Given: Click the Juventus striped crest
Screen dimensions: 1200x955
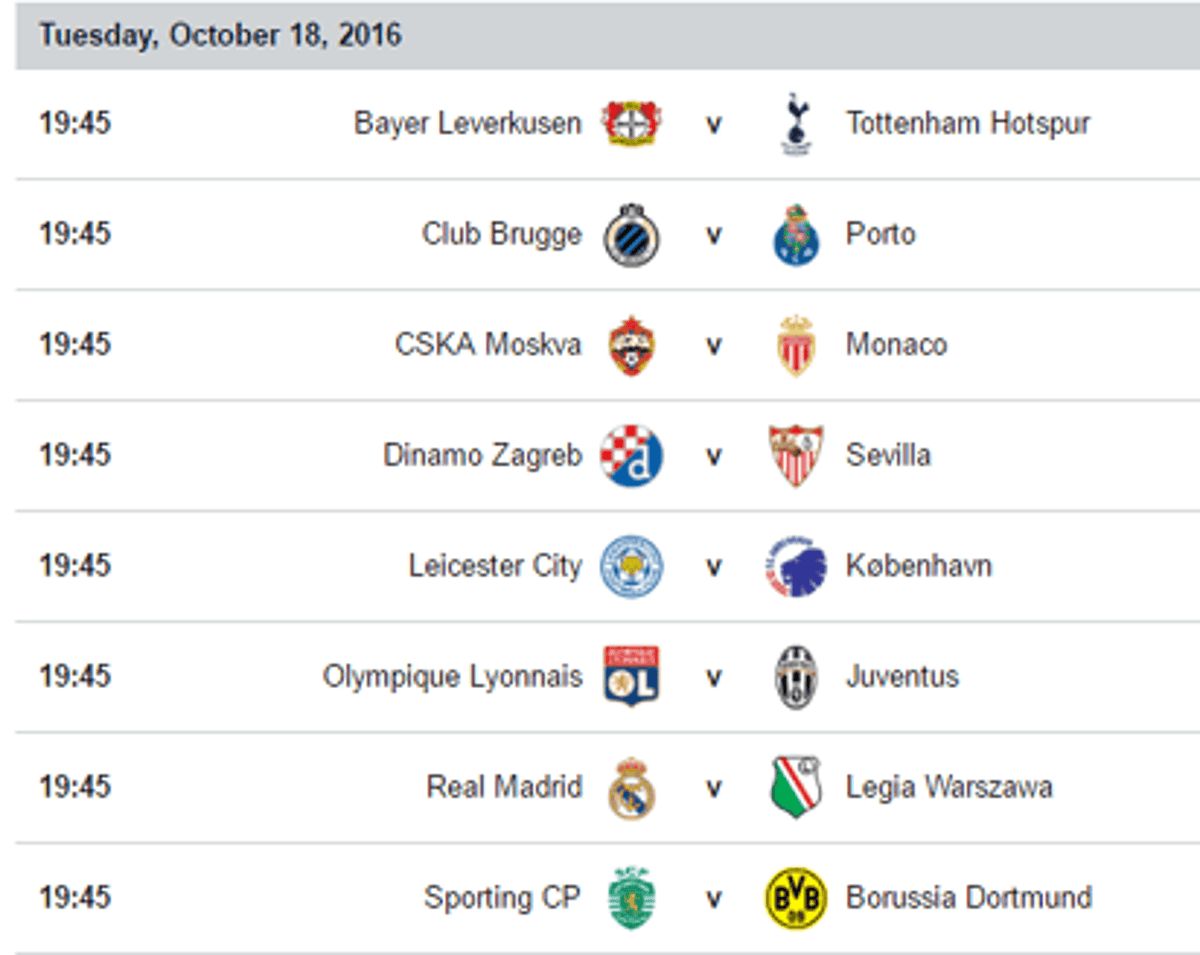Looking at the screenshot, I should pyautogui.click(x=796, y=677).
